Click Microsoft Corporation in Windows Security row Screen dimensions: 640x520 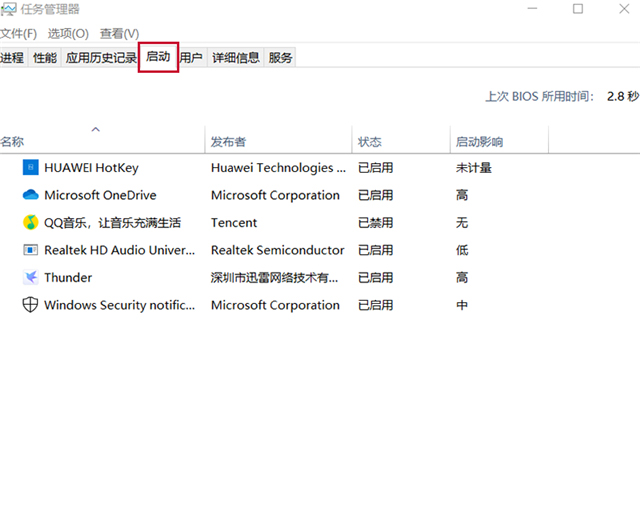pos(275,305)
